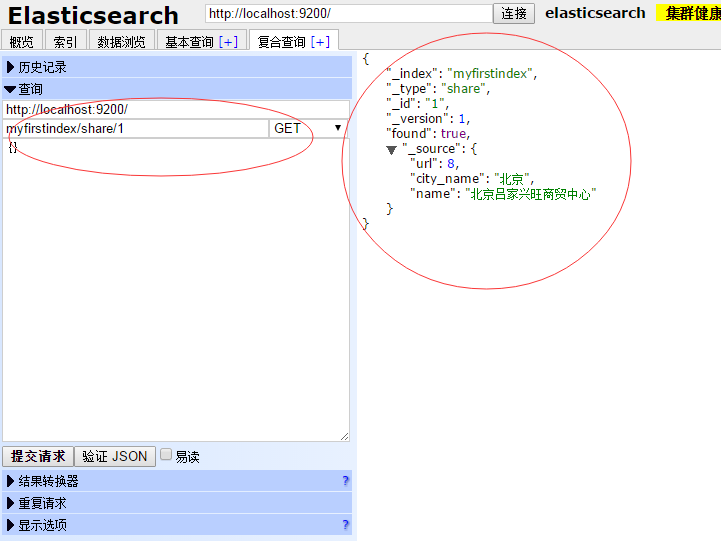Edit the query base URL localhost field

(x=176, y=109)
